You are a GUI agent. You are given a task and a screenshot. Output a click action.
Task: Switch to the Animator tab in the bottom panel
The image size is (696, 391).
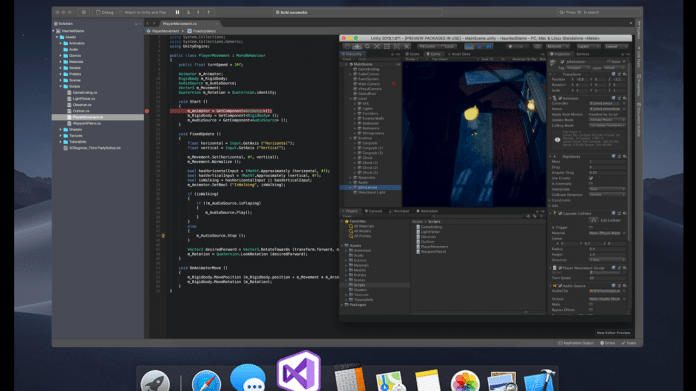tap(400, 211)
